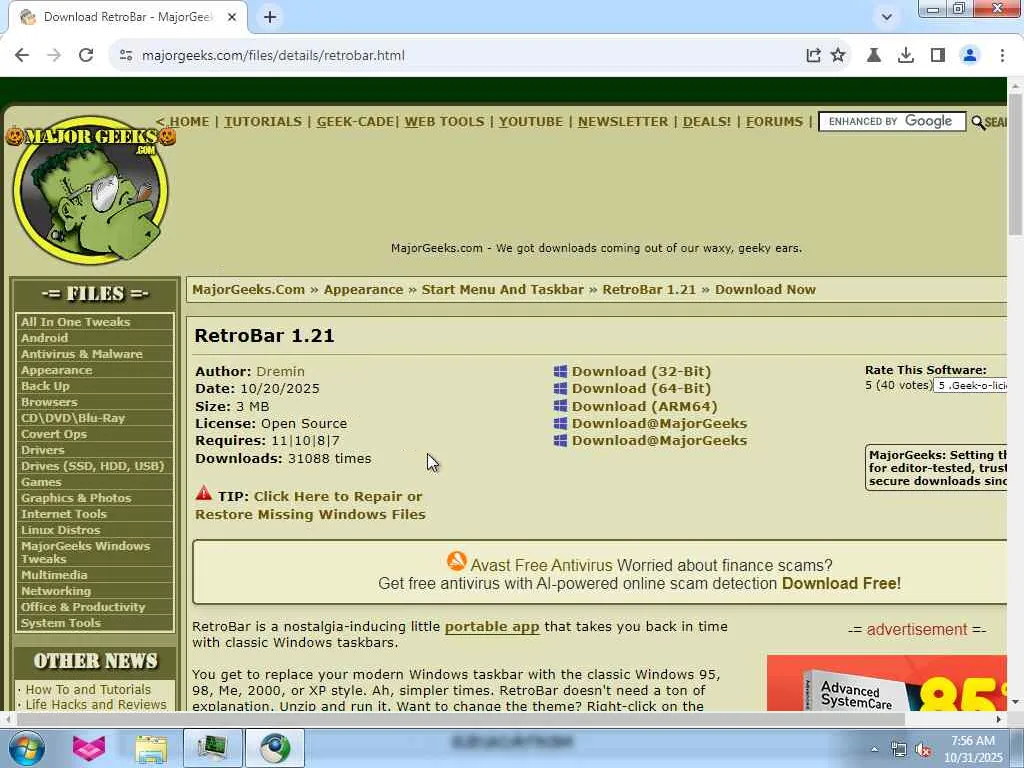Click the browser forward arrow
This screenshot has height=768, width=1024.
tap(54, 56)
